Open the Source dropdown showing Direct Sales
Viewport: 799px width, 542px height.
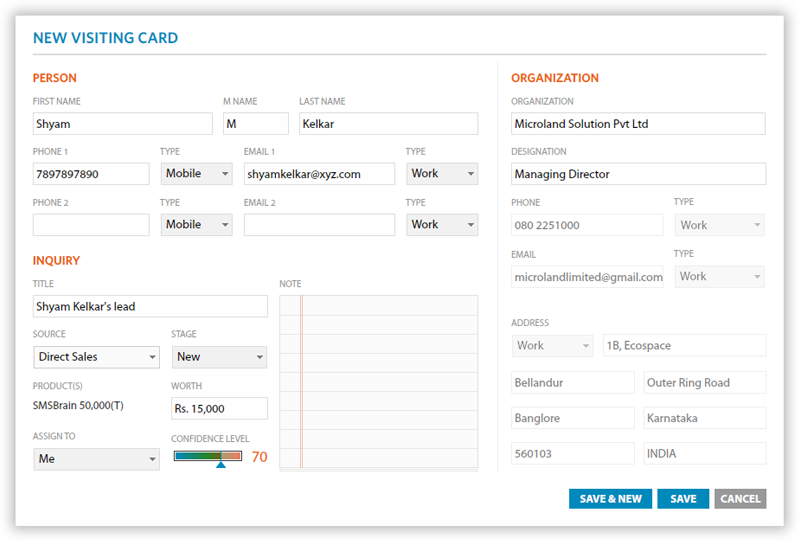point(96,357)
